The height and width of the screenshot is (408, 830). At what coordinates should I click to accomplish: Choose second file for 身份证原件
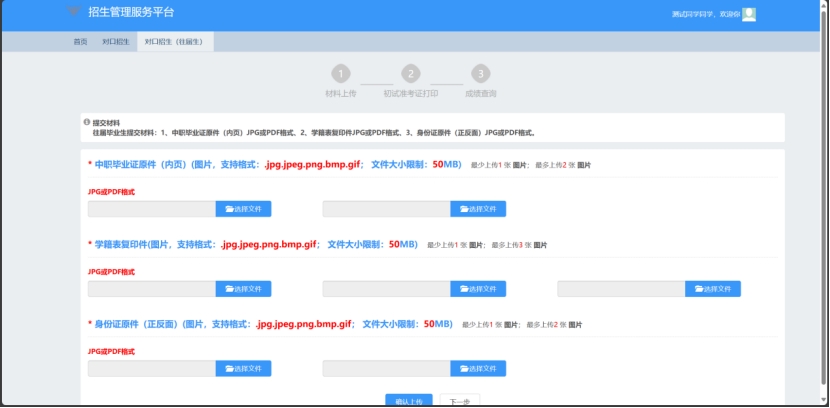tap(478, 369)
